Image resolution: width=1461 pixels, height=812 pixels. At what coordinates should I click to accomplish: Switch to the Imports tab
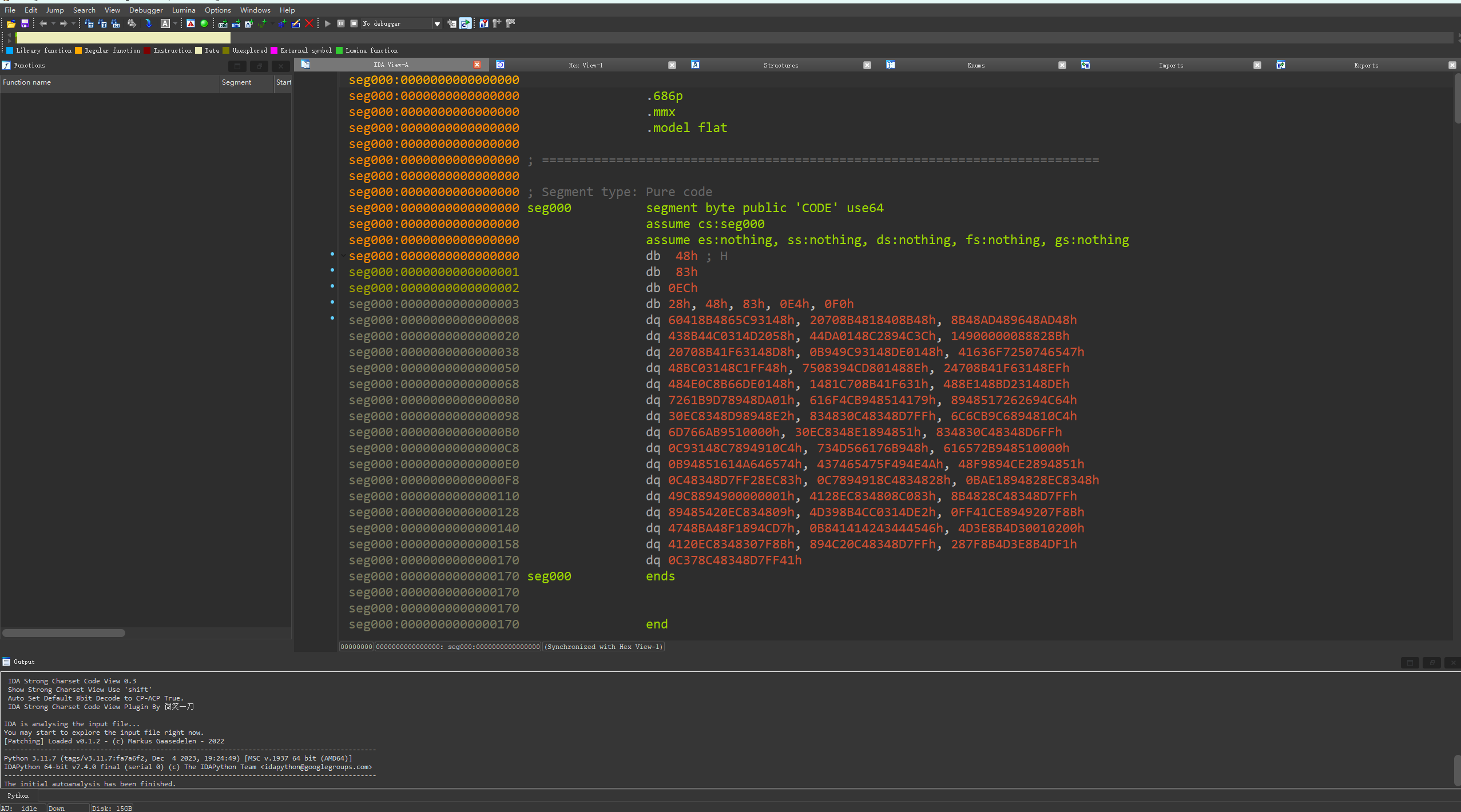pos(1170,65)
